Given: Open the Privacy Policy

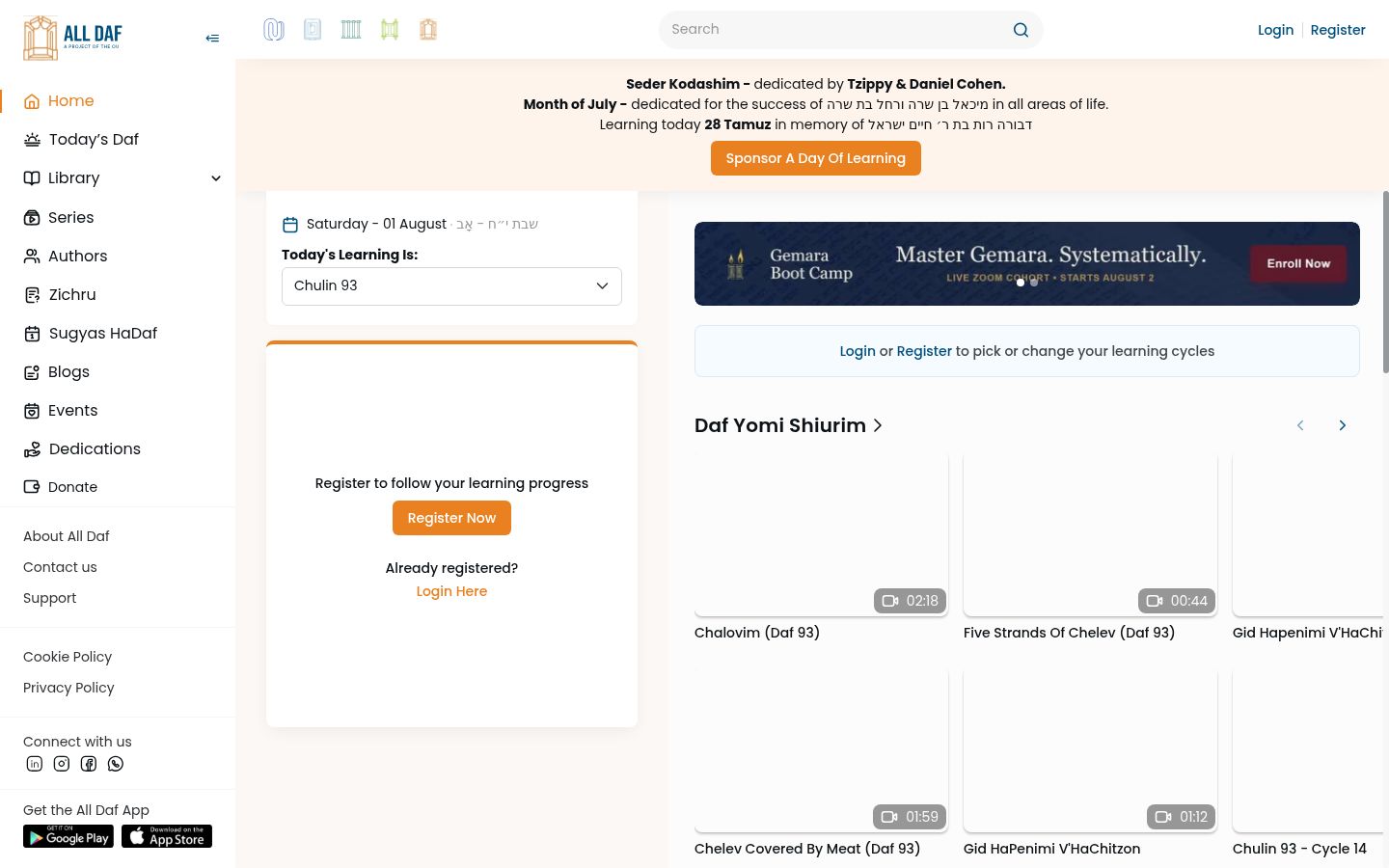Looking at the screenshot, I should pyautogui.click(x=68, y=688).
